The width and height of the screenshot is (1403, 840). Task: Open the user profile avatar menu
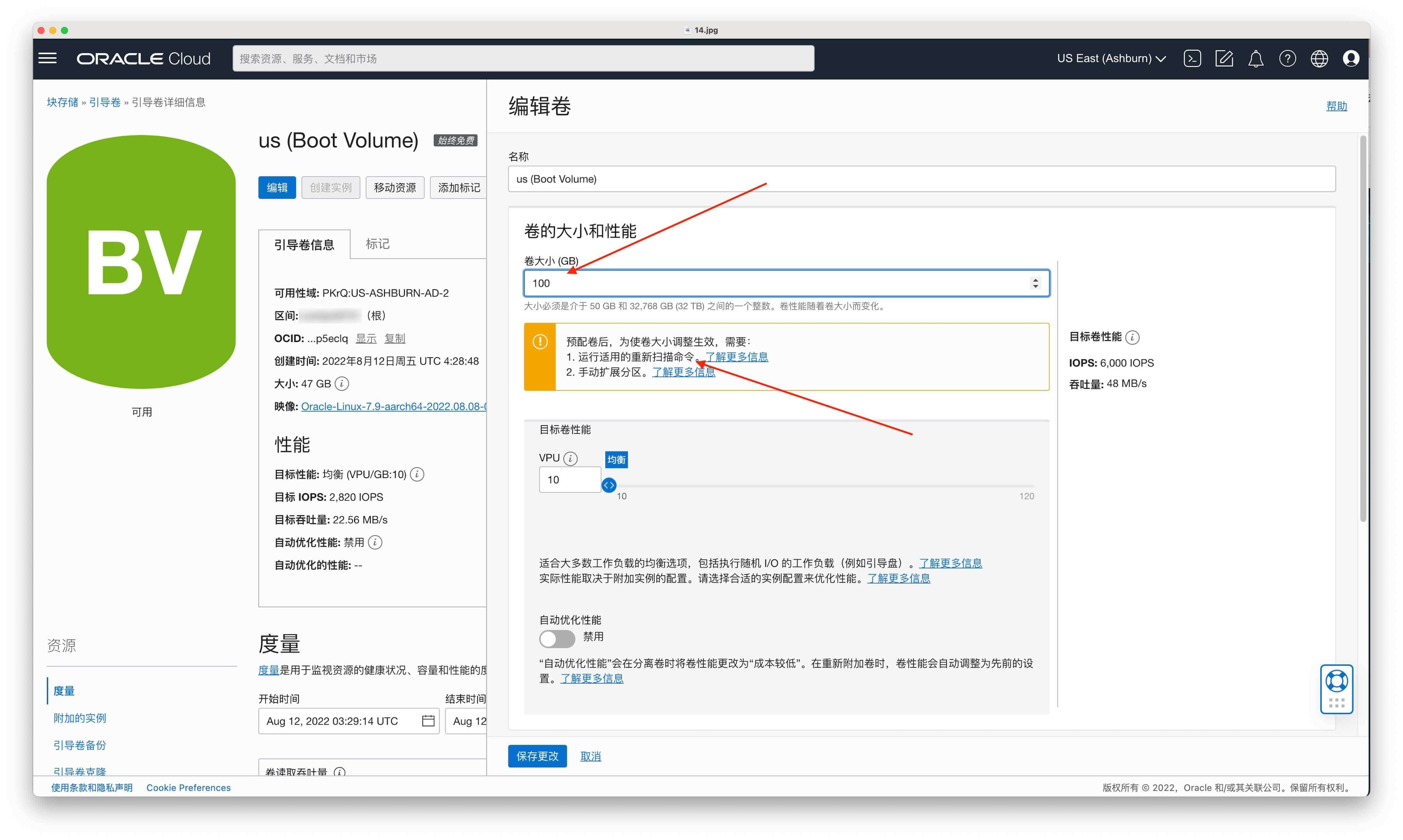[1350, 59]
